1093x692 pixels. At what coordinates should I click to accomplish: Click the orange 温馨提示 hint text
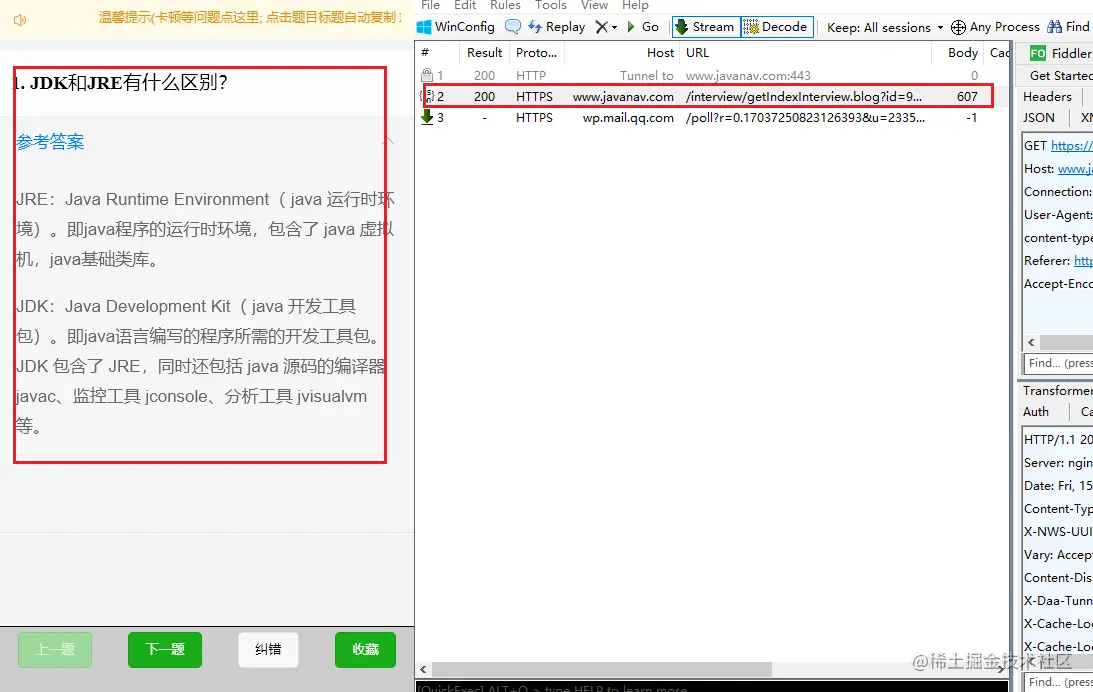tap(251, 17)
